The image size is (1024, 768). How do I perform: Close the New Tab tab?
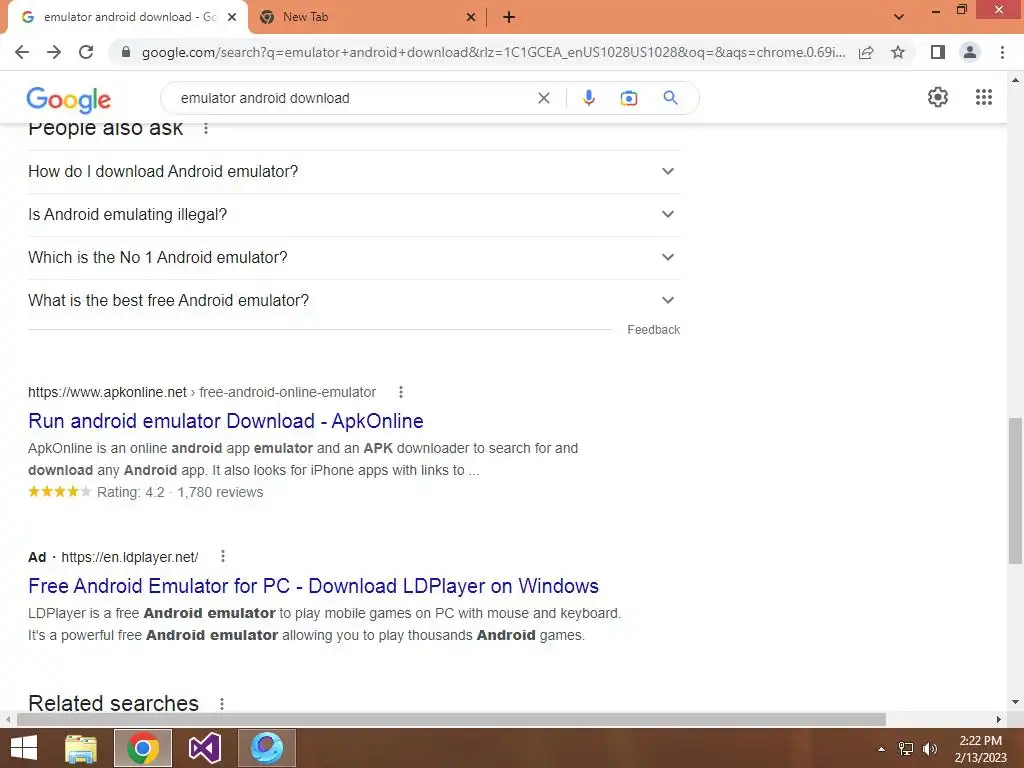[471, 18]
